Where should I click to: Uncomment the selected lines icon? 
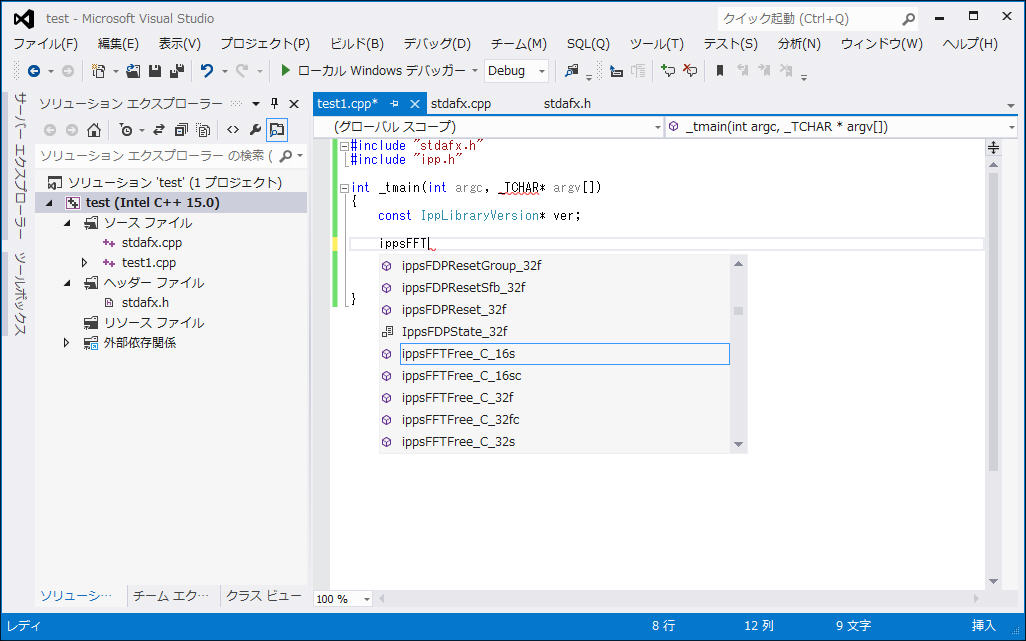(690, 71)
